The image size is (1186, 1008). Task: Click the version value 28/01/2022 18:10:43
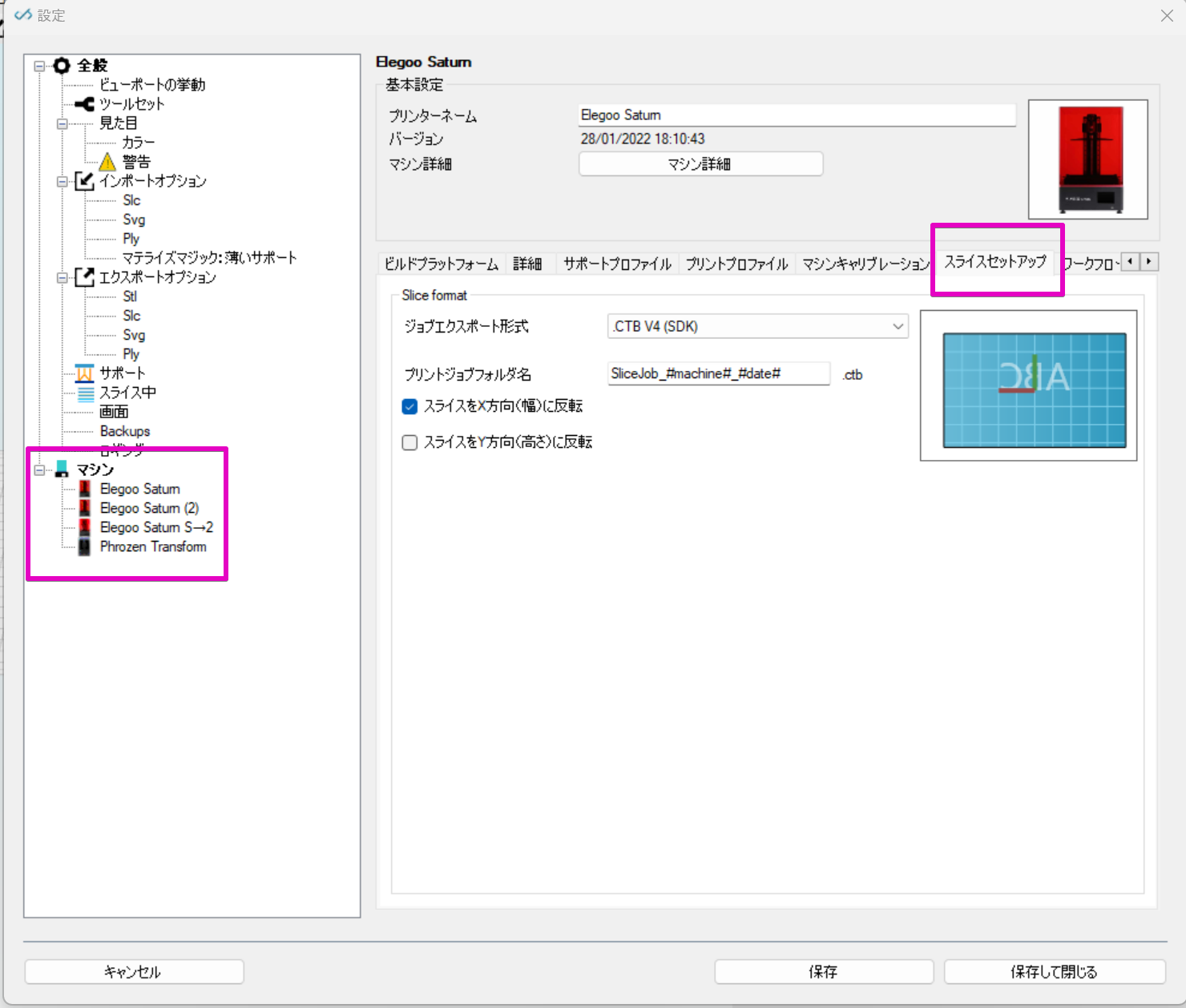point(643,139)
